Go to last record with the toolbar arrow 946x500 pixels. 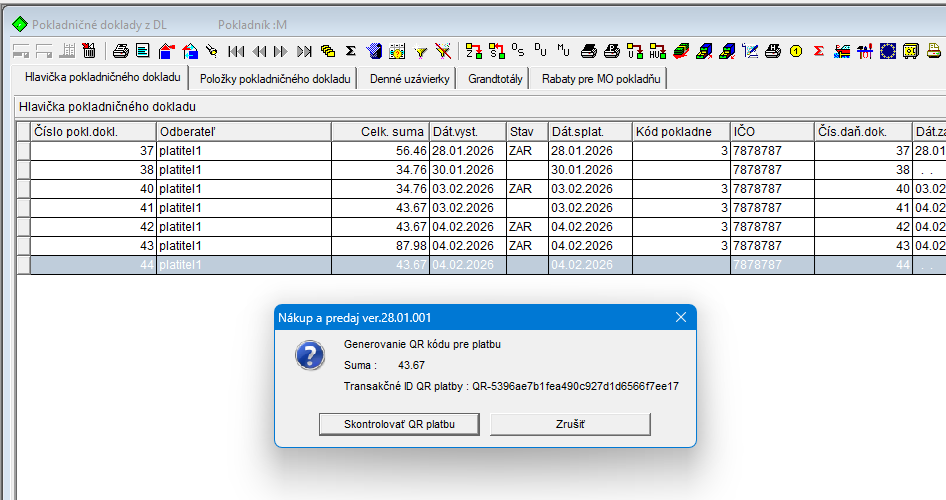click(x=304, y=50)
